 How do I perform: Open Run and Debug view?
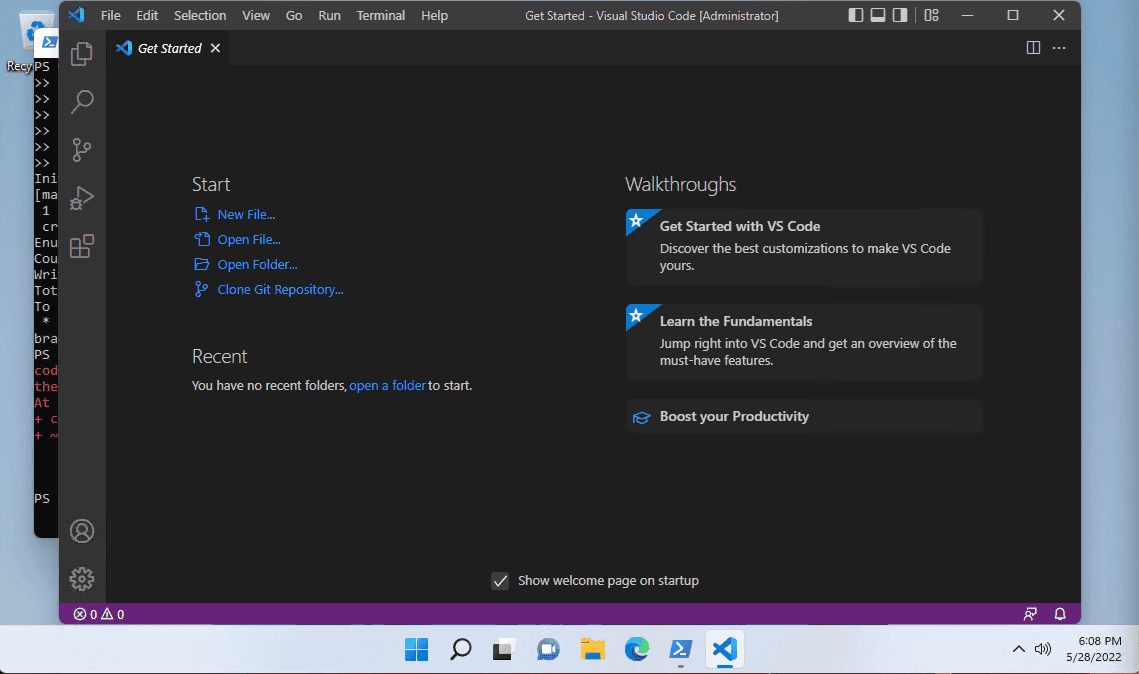coord(82,198)
